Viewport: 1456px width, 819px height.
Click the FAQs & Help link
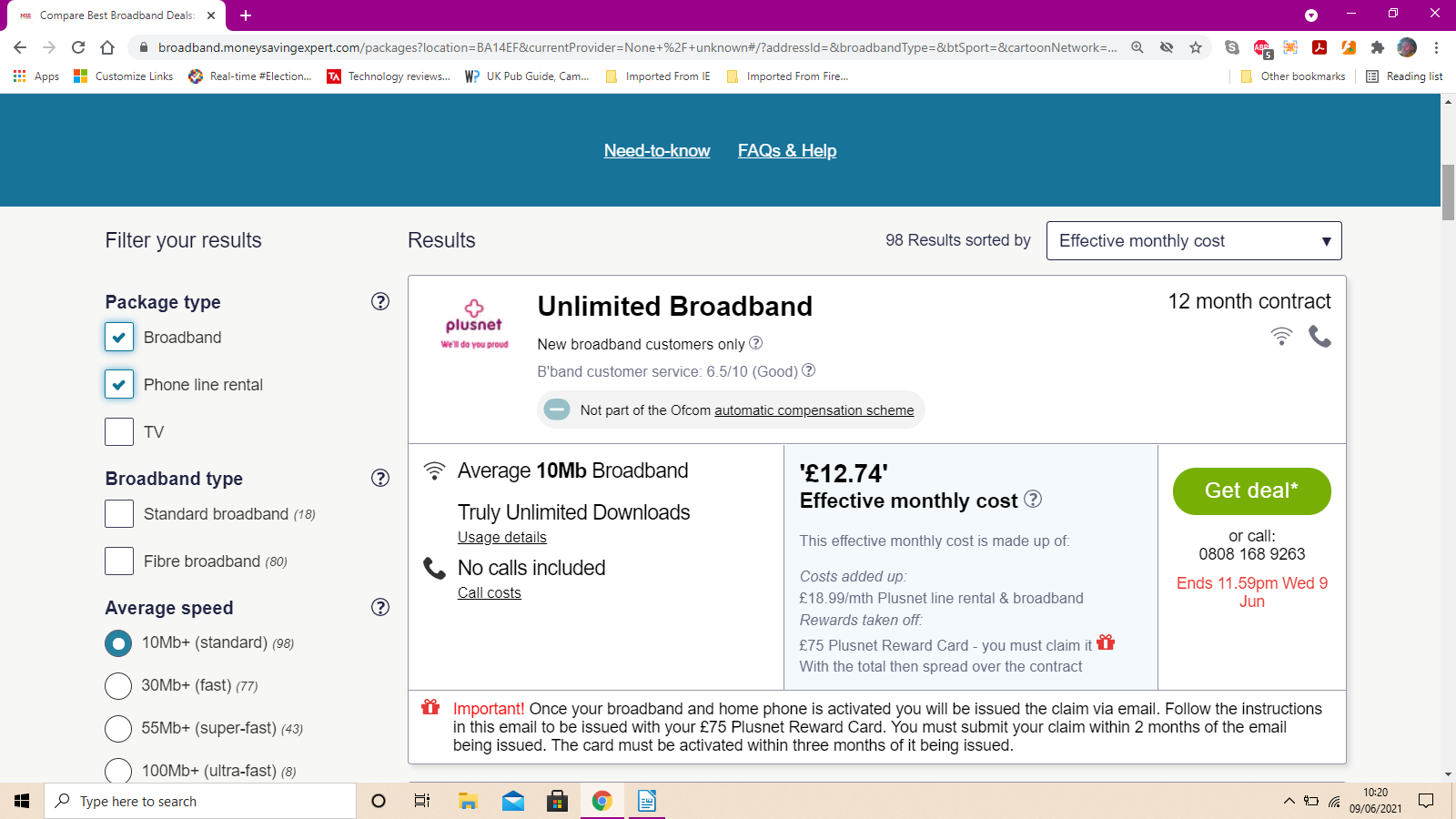point(787,150)
